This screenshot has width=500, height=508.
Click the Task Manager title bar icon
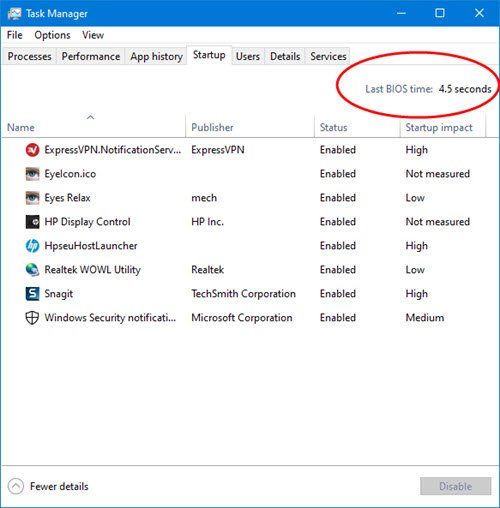pos(14,14)
